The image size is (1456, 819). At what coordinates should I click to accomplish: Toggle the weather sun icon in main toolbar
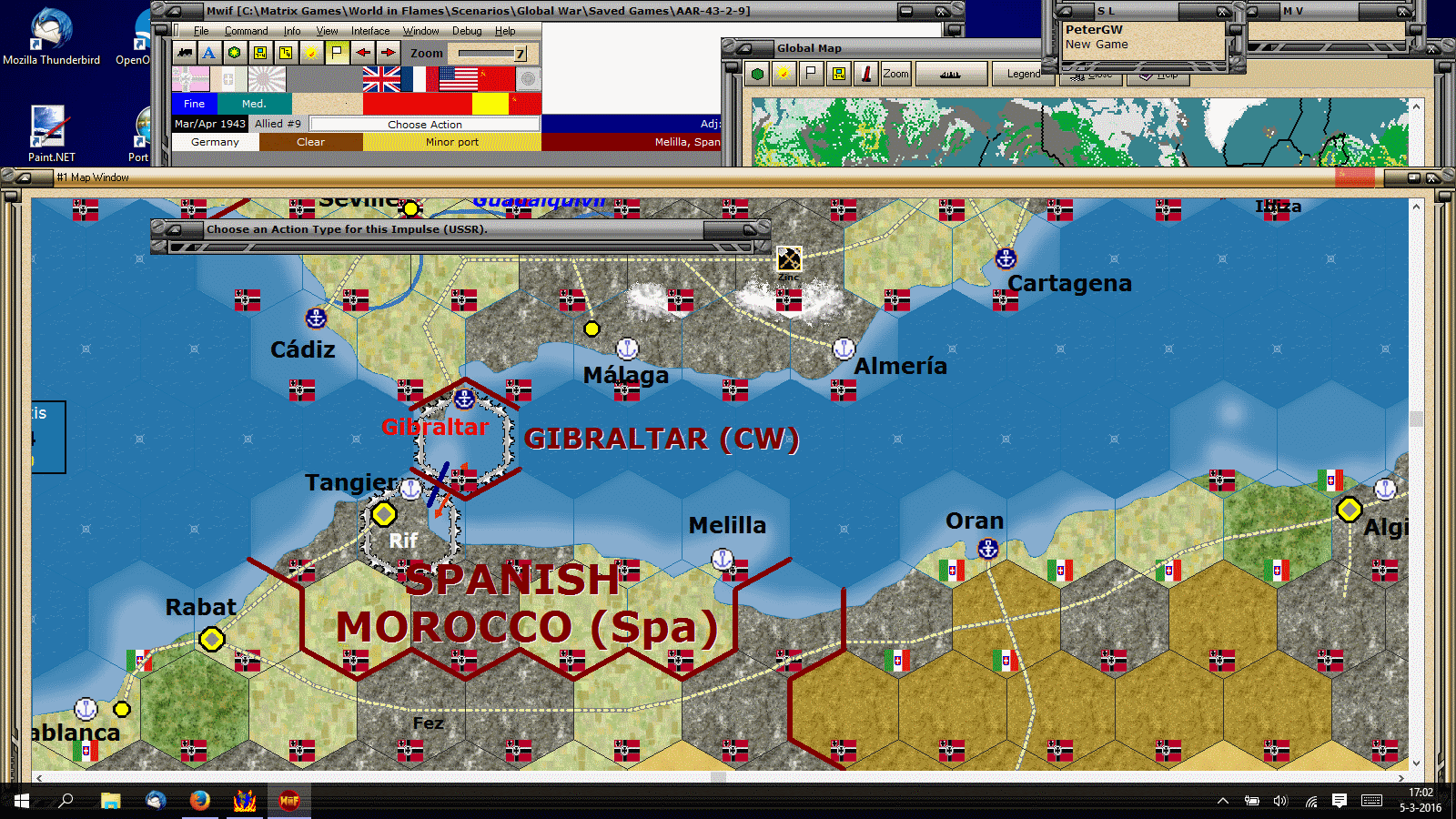[x=311, y=53]
